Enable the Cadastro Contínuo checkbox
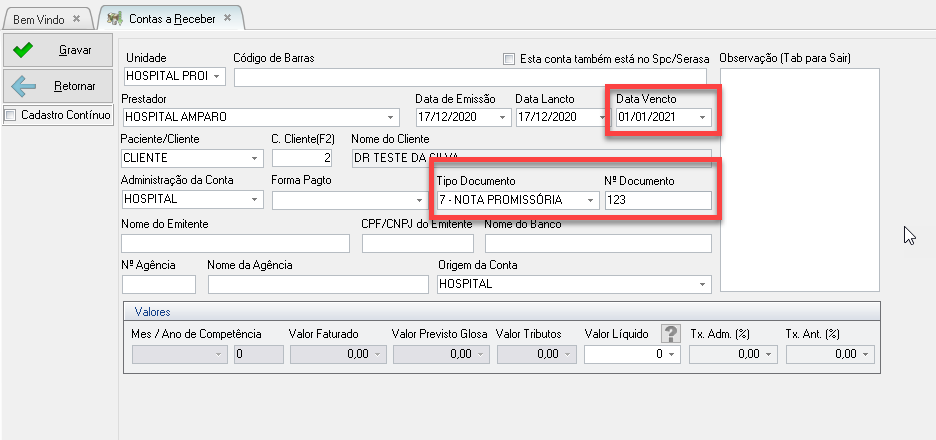The image size is (936, 440). pyautogui.click(x=11, y=115)
